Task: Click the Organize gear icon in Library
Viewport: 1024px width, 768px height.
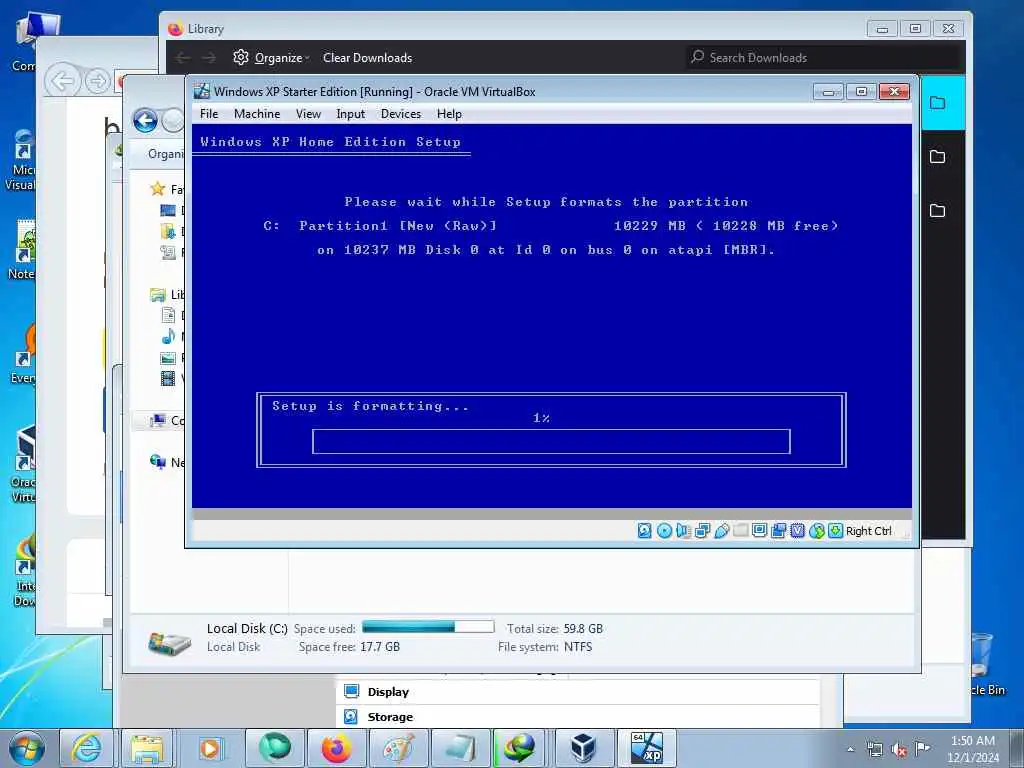Action: point(241,57)
